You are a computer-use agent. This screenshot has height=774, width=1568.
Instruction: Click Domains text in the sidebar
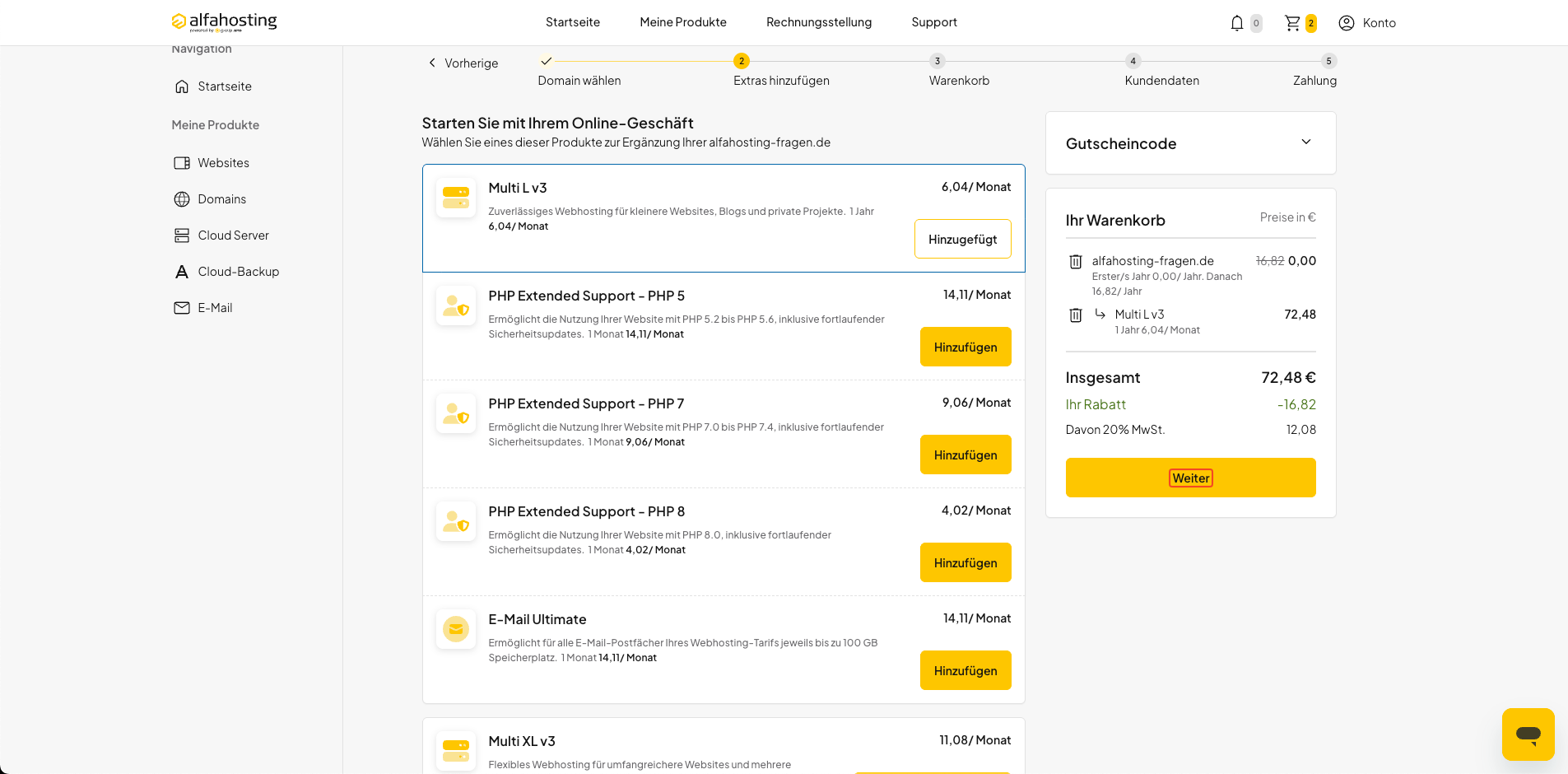(x=221, y=199)
